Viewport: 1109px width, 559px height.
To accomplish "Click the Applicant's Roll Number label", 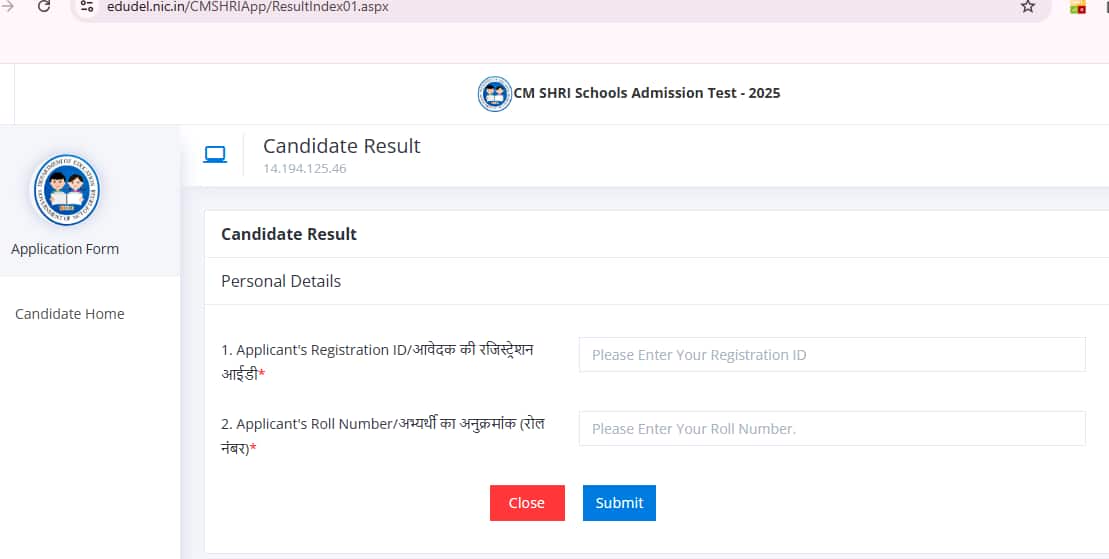I will coord(383,436).
